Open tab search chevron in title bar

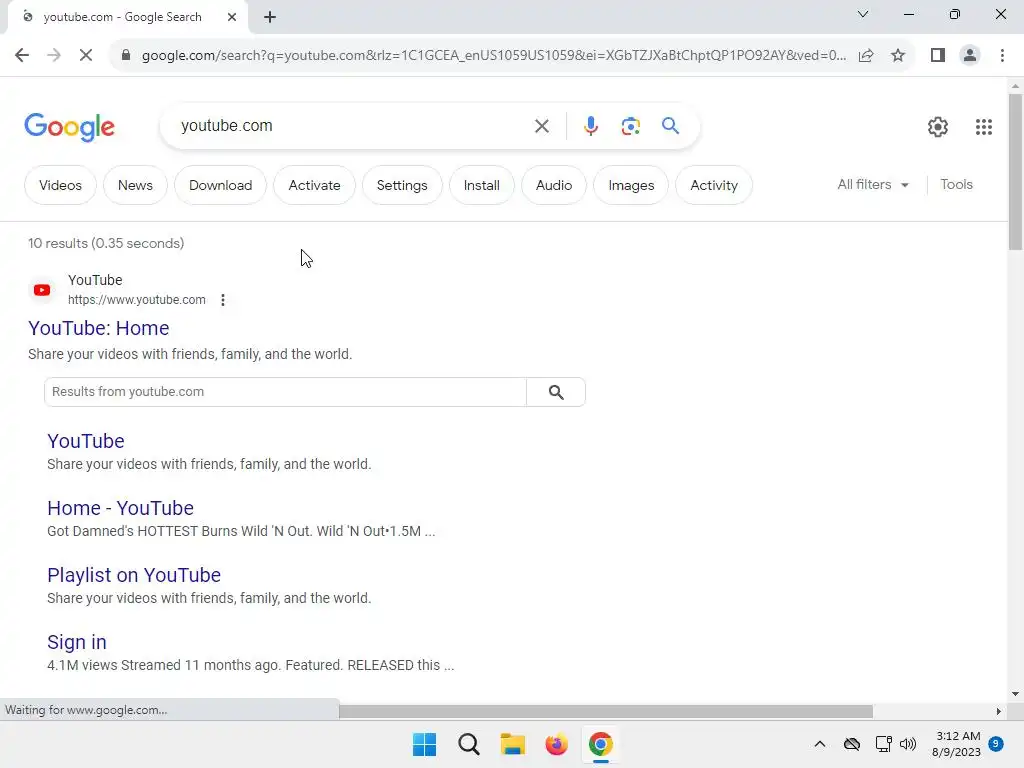pyautogui.click(x=863, y=14)
